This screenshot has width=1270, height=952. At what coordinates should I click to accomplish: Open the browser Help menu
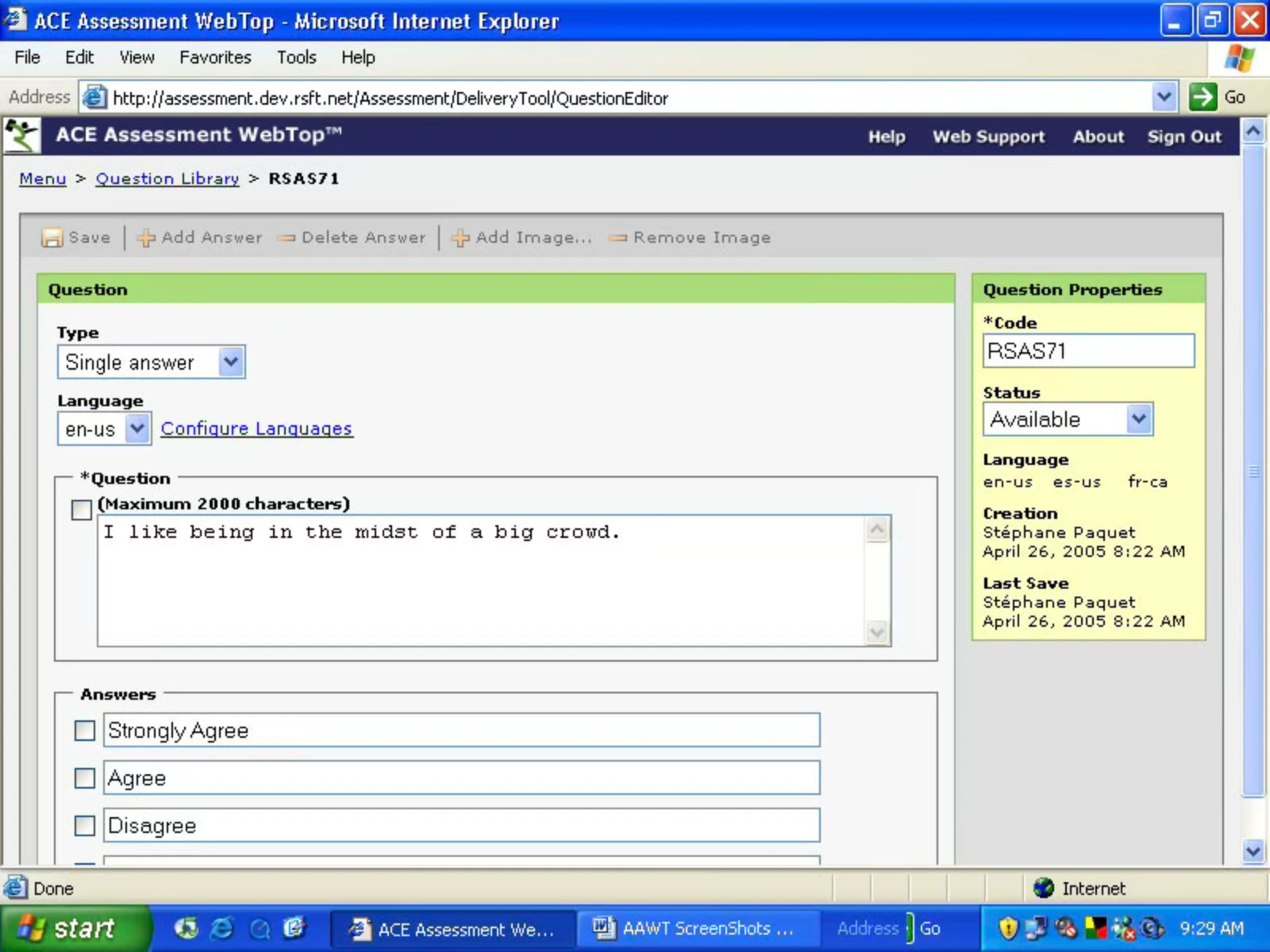coord(358,57)
